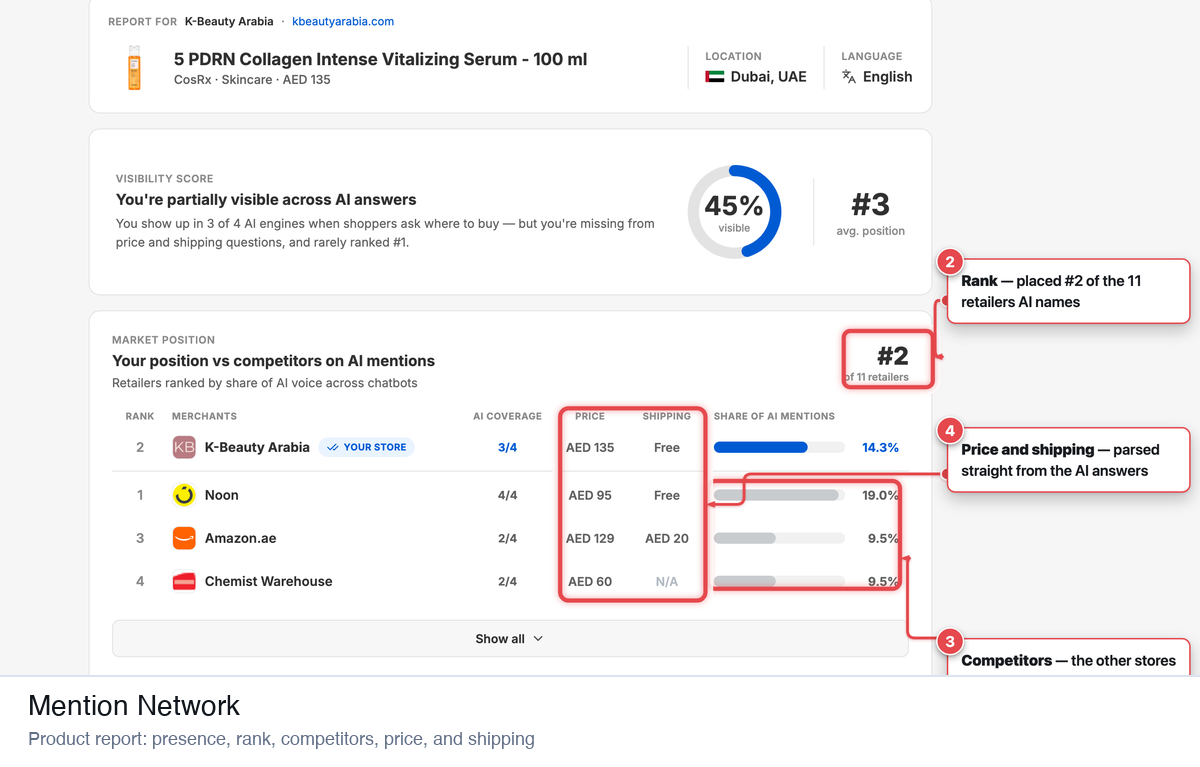Click Amazon.ae's AED 129 price

coord(590,538)
